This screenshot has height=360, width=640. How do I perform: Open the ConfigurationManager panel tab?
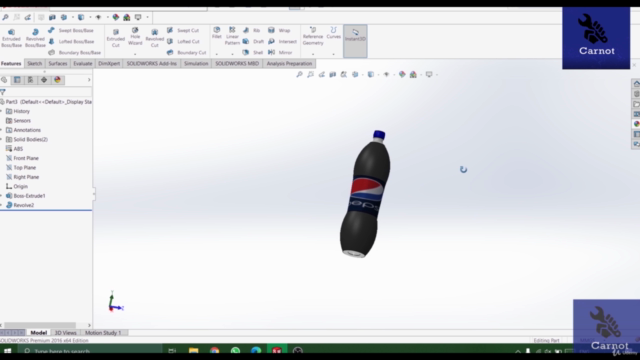tap(30, 80)
